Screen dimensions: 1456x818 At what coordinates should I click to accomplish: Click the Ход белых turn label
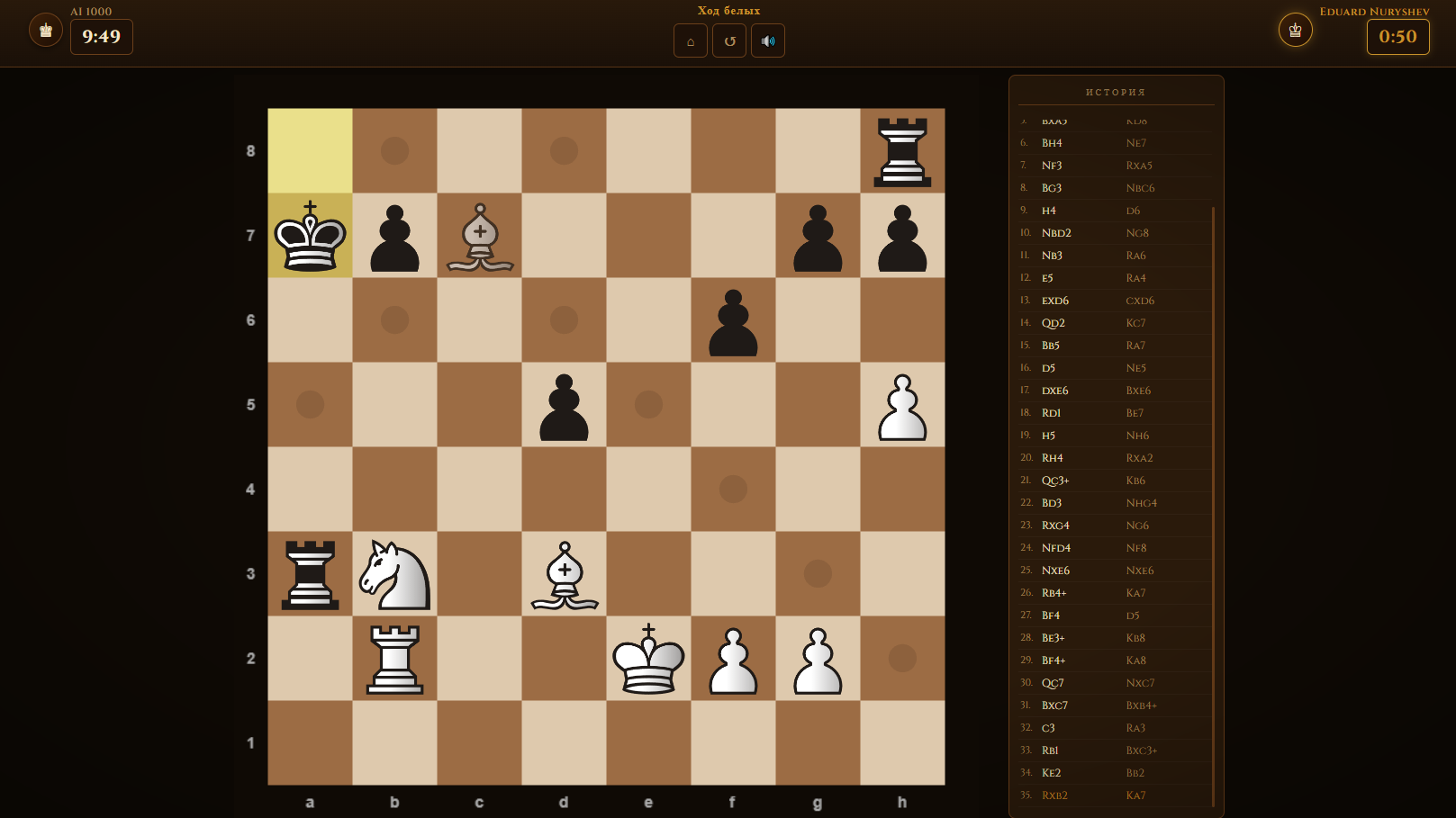point(729,11)
